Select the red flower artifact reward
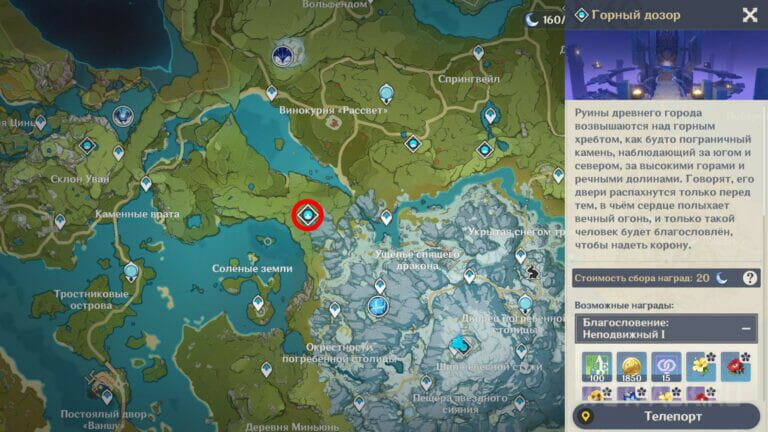The width and height of the screenshot is (768, 432). click(x=738, y=366)
